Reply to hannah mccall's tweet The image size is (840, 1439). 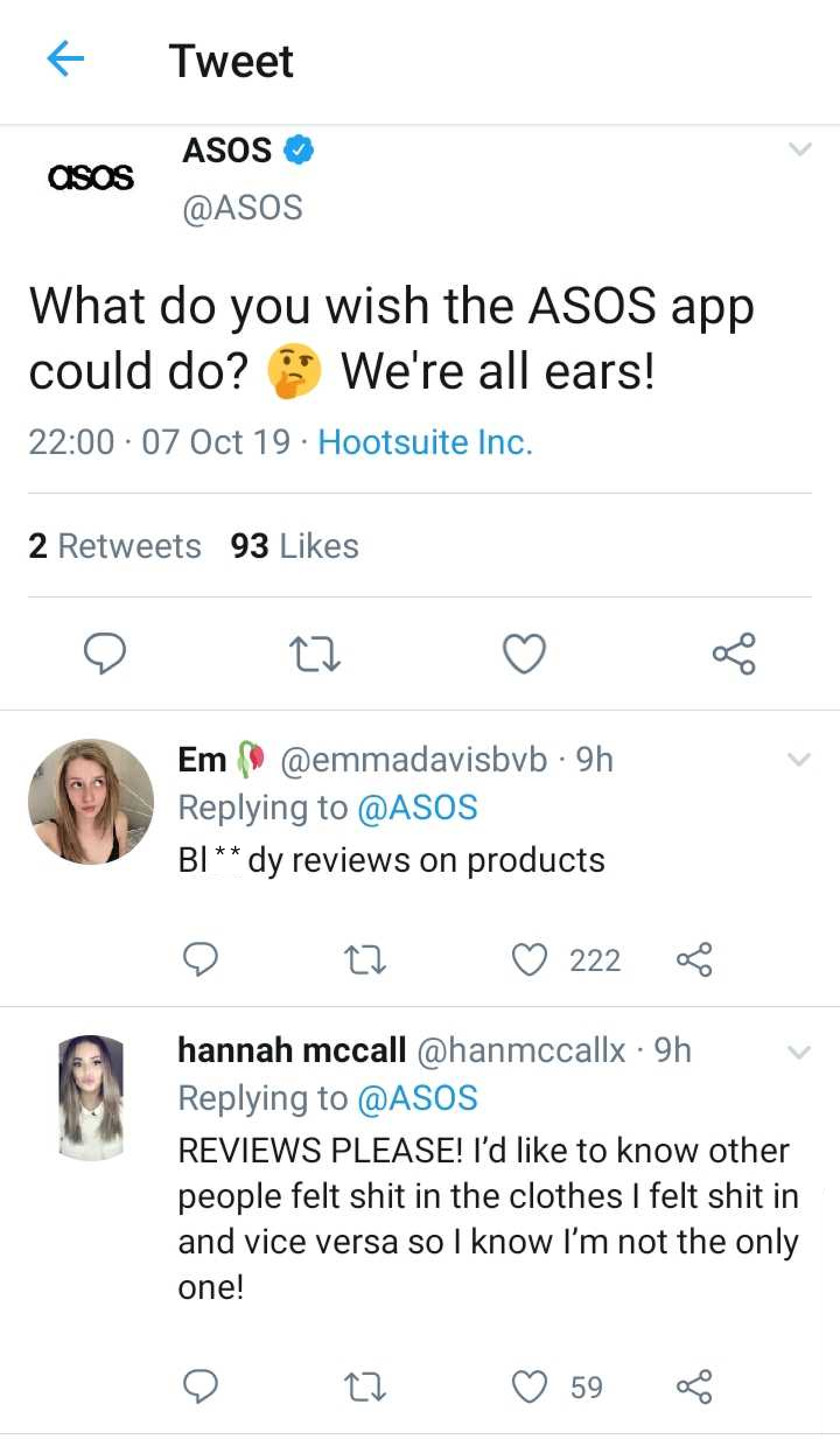coord(201,1386)
